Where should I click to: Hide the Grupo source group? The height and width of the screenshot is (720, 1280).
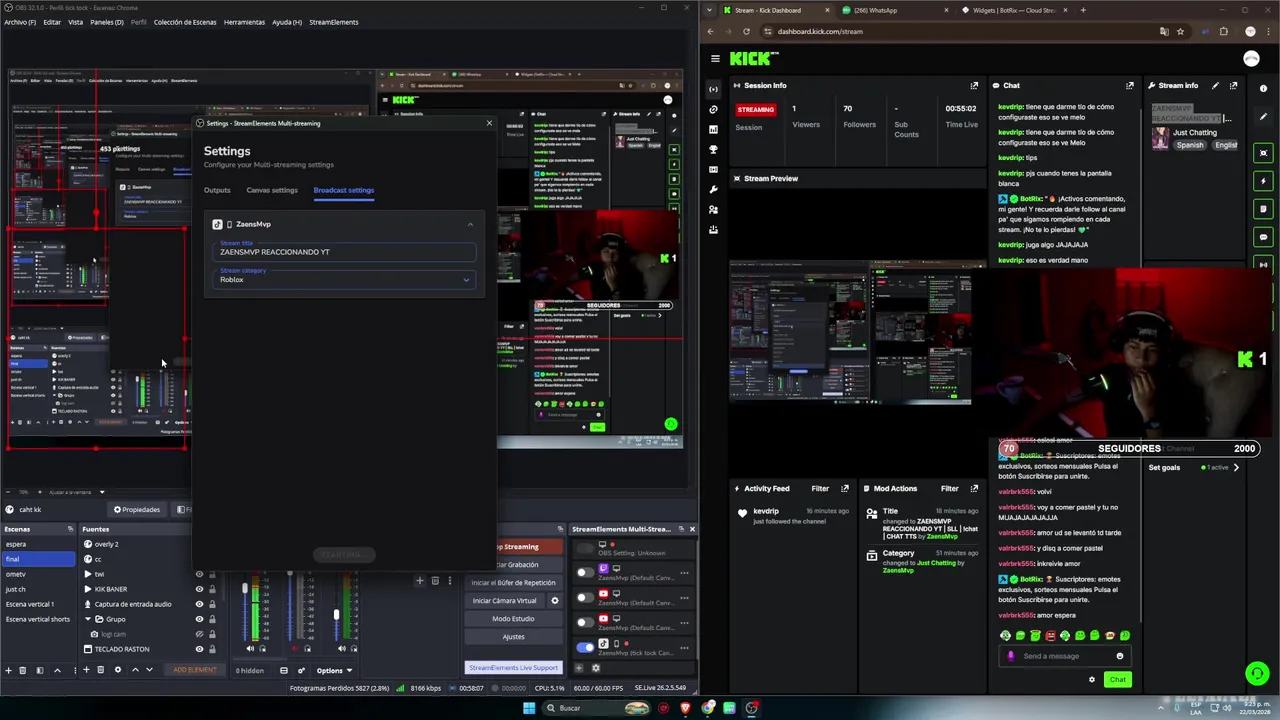(x=199, y=619)
